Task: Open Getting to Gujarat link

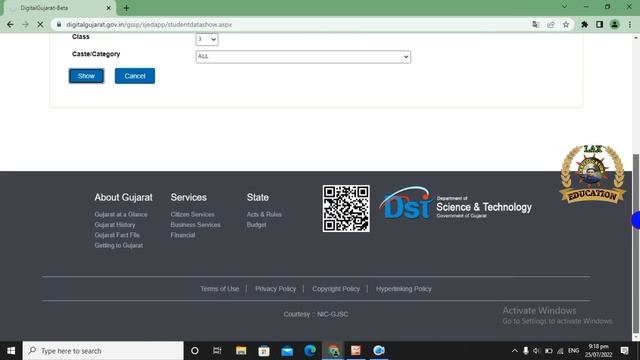Action: 119,245
